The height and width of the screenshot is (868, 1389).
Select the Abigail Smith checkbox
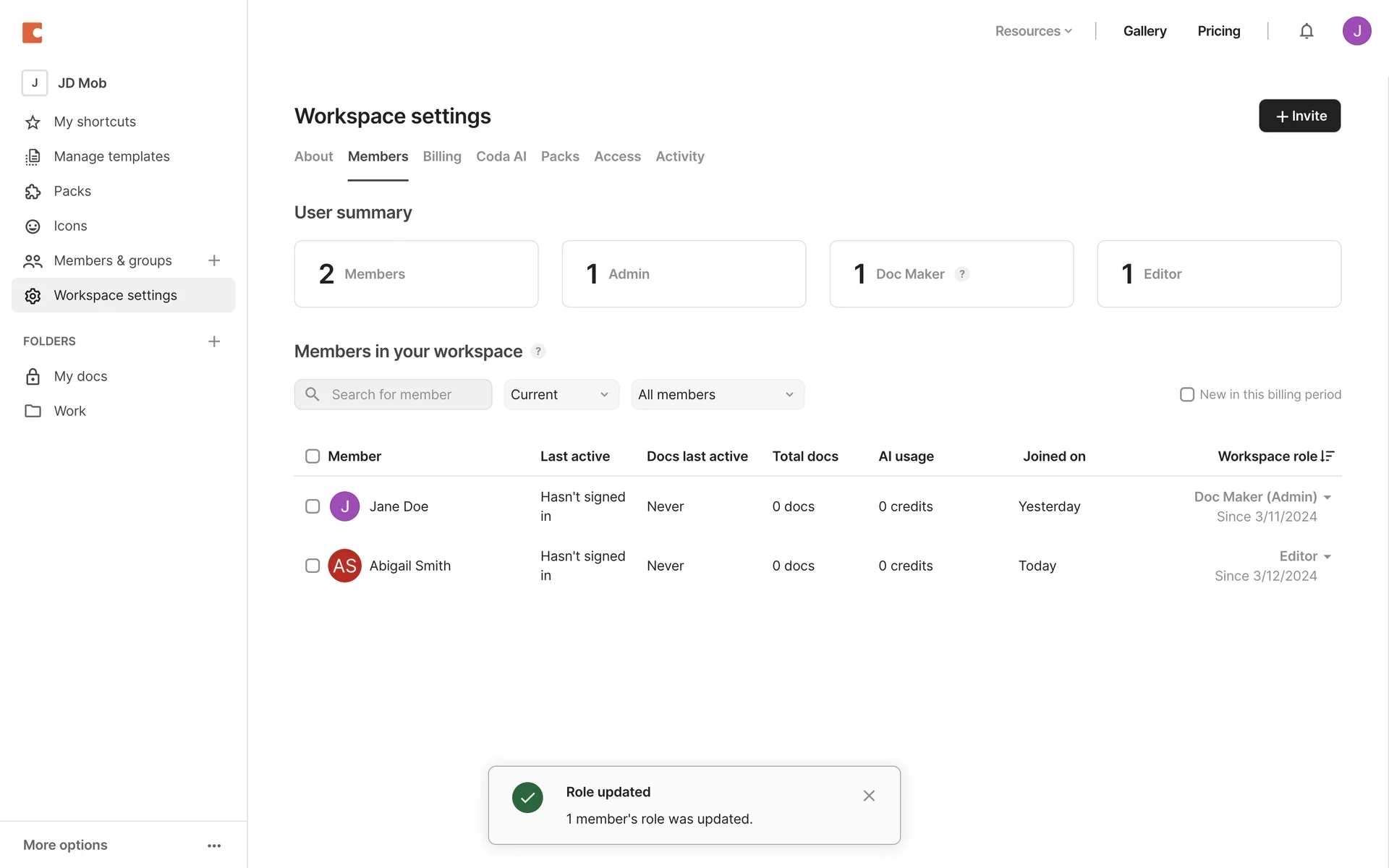(313, 566)
